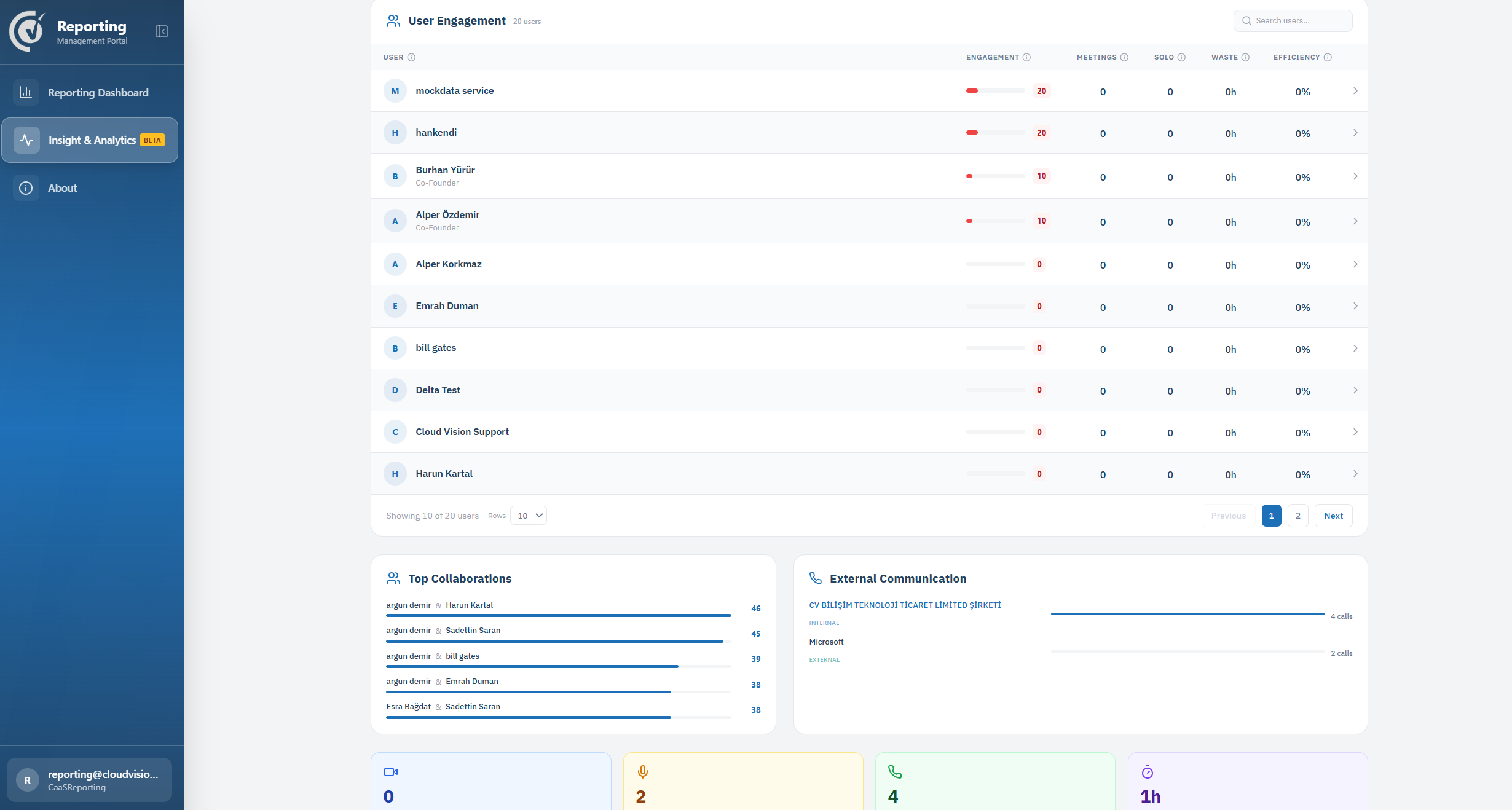
Task: Open the ENGAGEMENT column info tooltip
Action: tap(1026, 57)
